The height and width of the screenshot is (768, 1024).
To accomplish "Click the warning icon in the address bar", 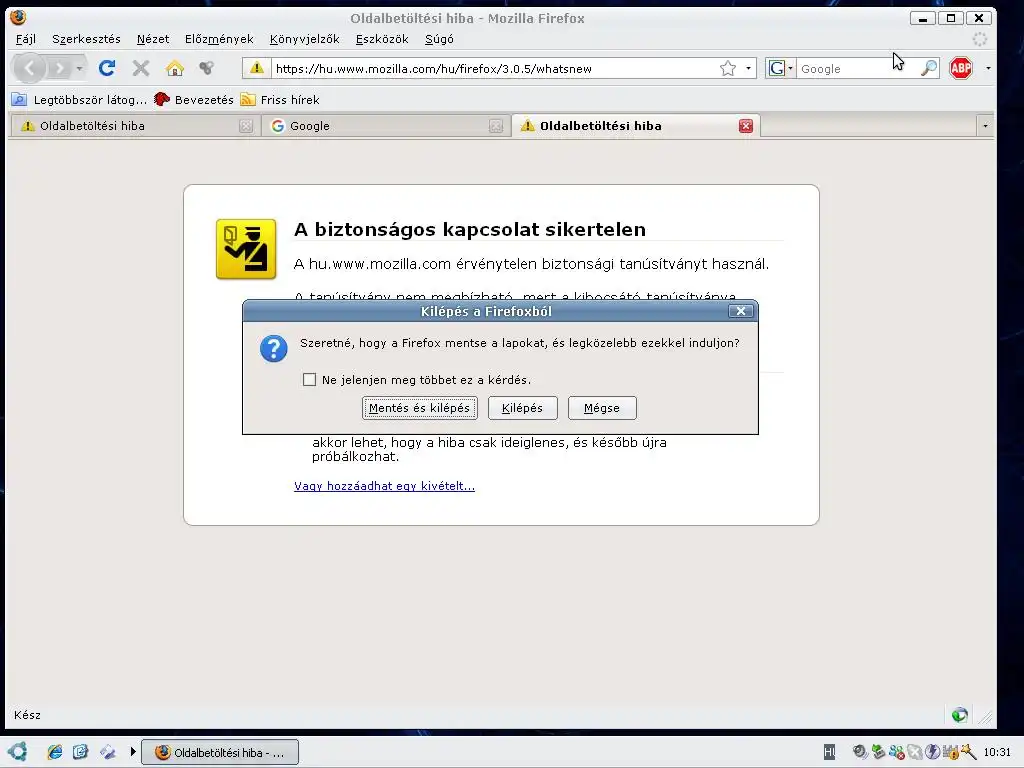I will pos(257,68).
